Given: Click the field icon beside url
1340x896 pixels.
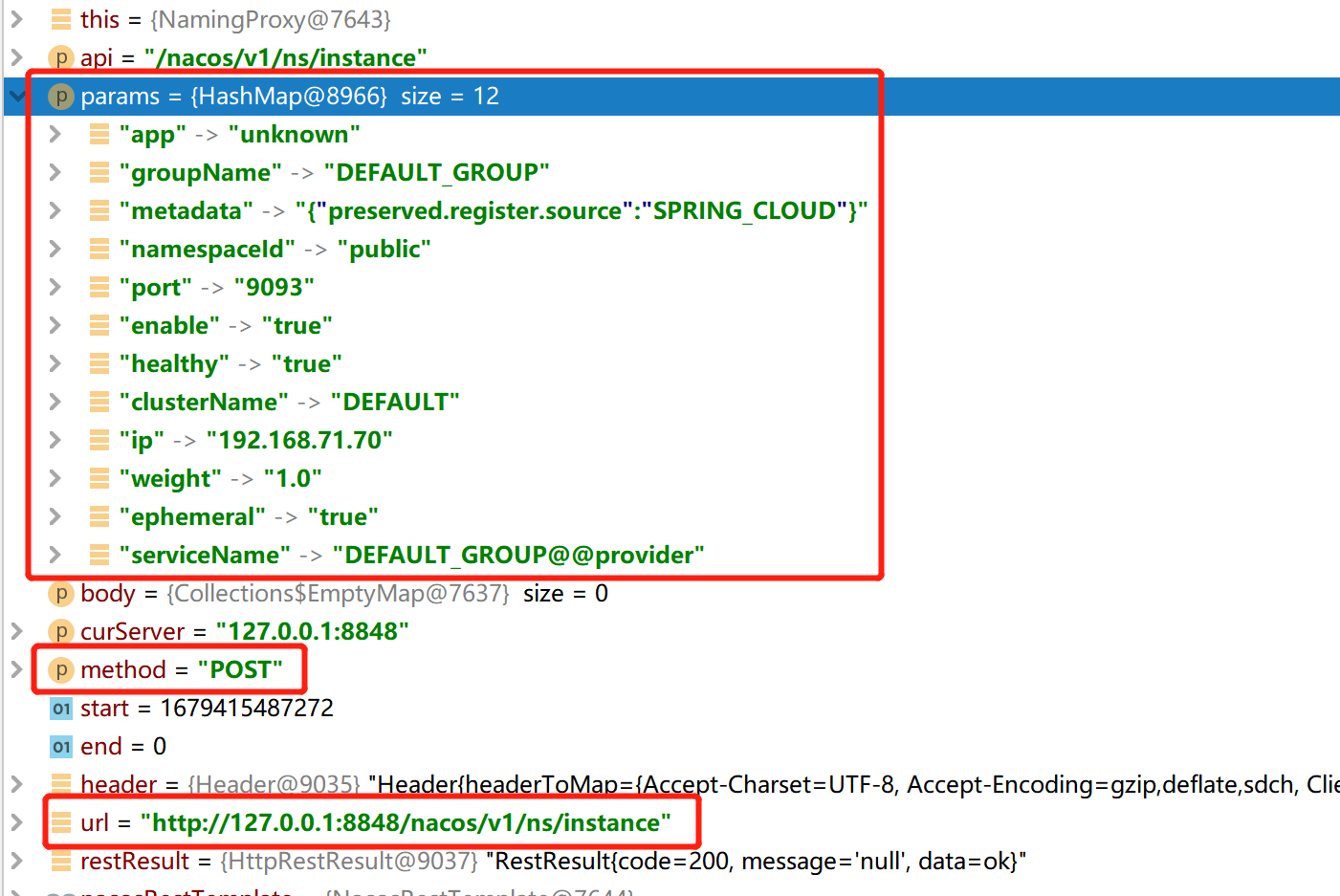Looking at the screenshot, I should (61, 822).
